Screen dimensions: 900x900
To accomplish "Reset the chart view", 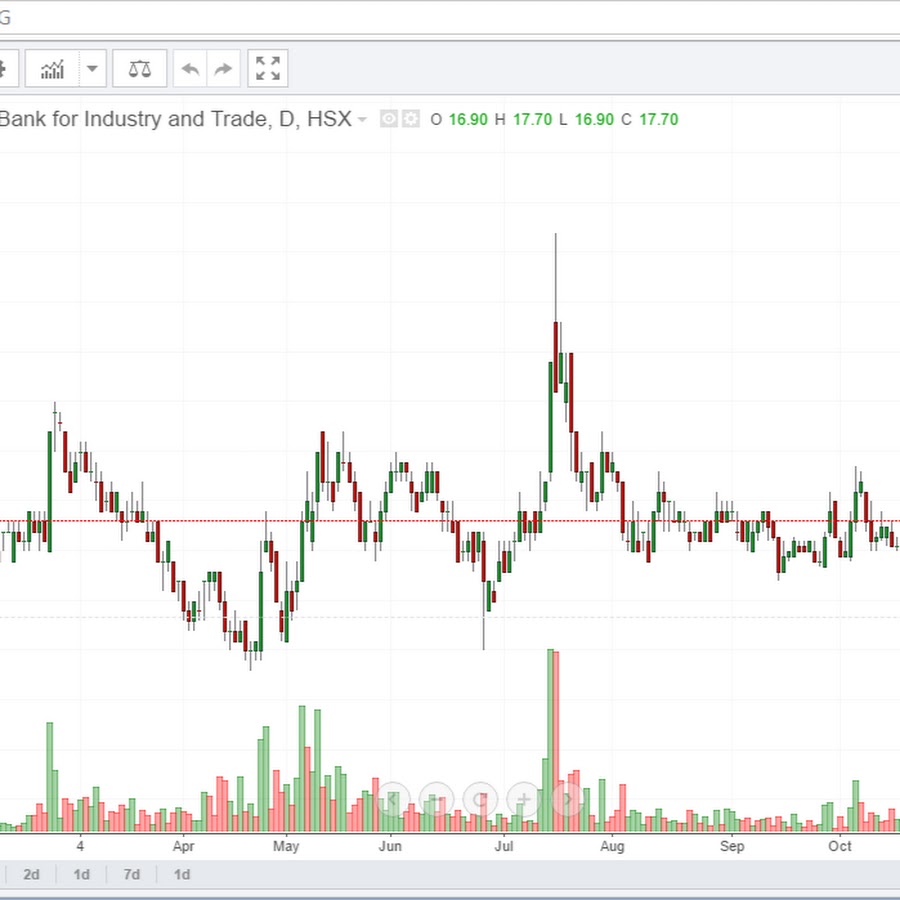I will point(481,799).
